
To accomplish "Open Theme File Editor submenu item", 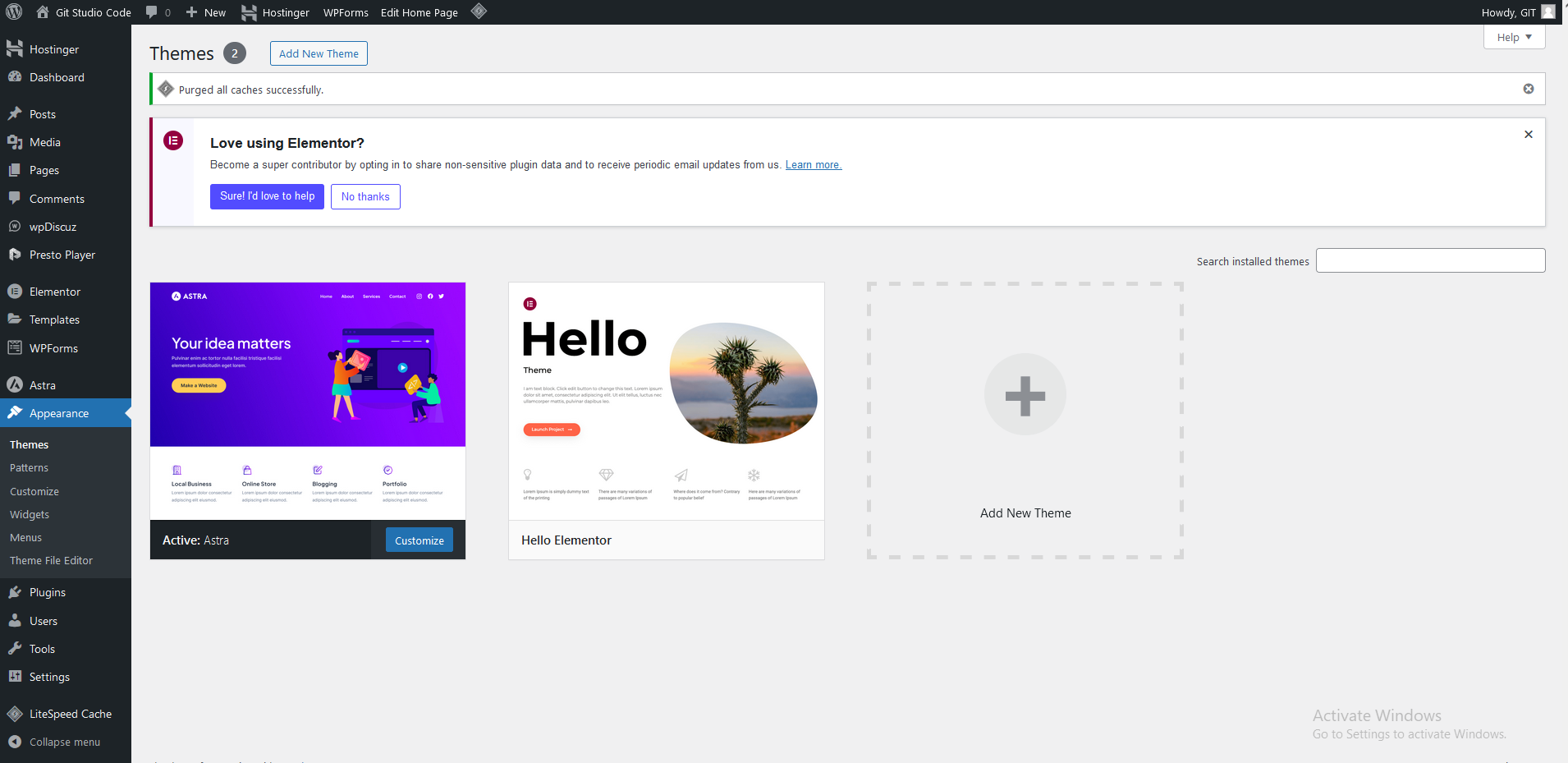I will click(x=52, y=560).
